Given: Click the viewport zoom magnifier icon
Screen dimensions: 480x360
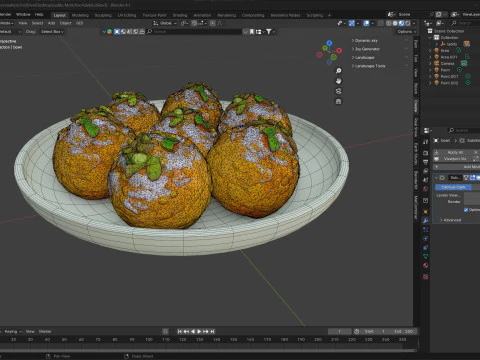Looking at the screenshot, I should [x=338, y=71].
